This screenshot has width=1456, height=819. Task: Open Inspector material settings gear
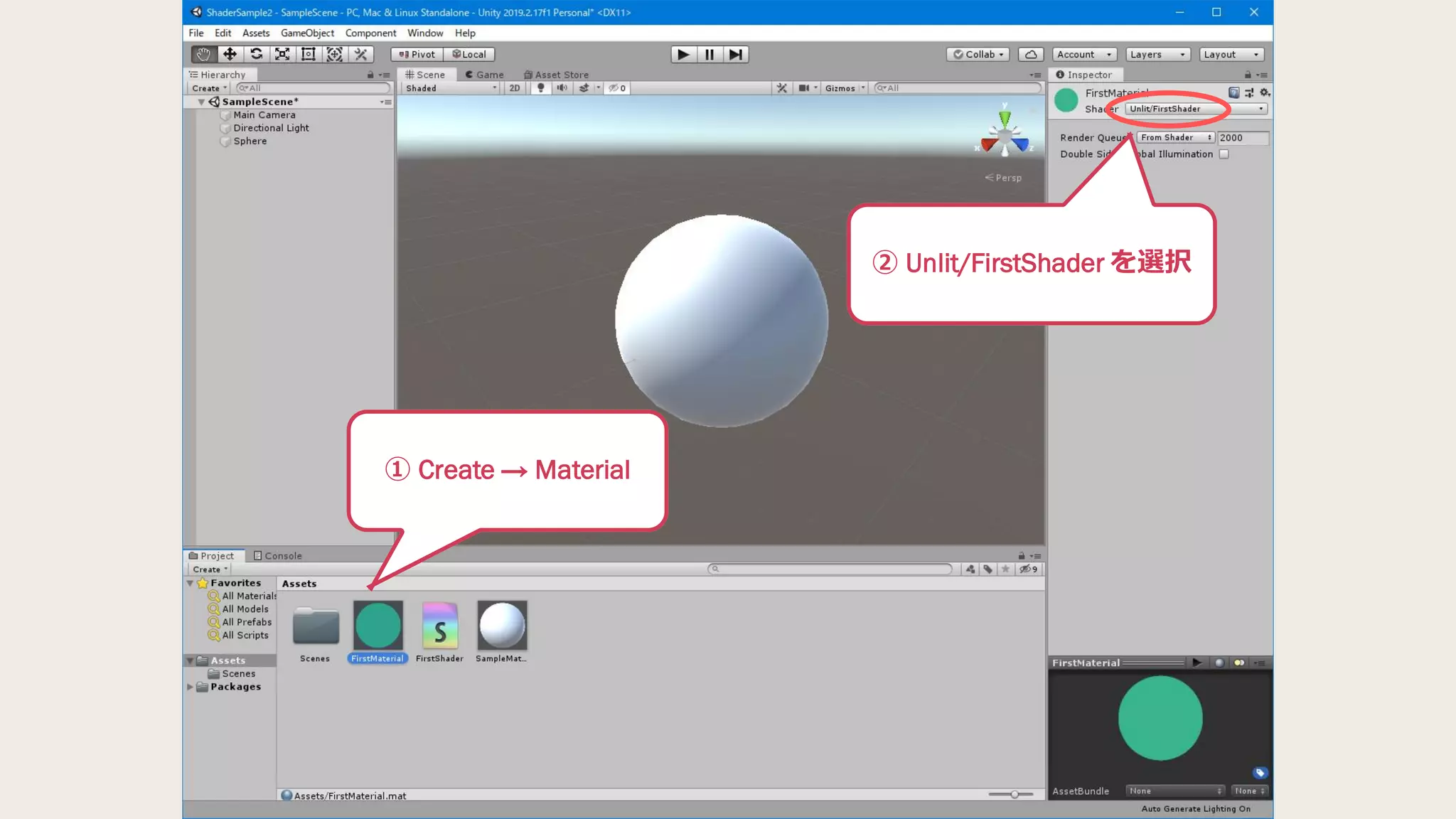[1264, 93]
